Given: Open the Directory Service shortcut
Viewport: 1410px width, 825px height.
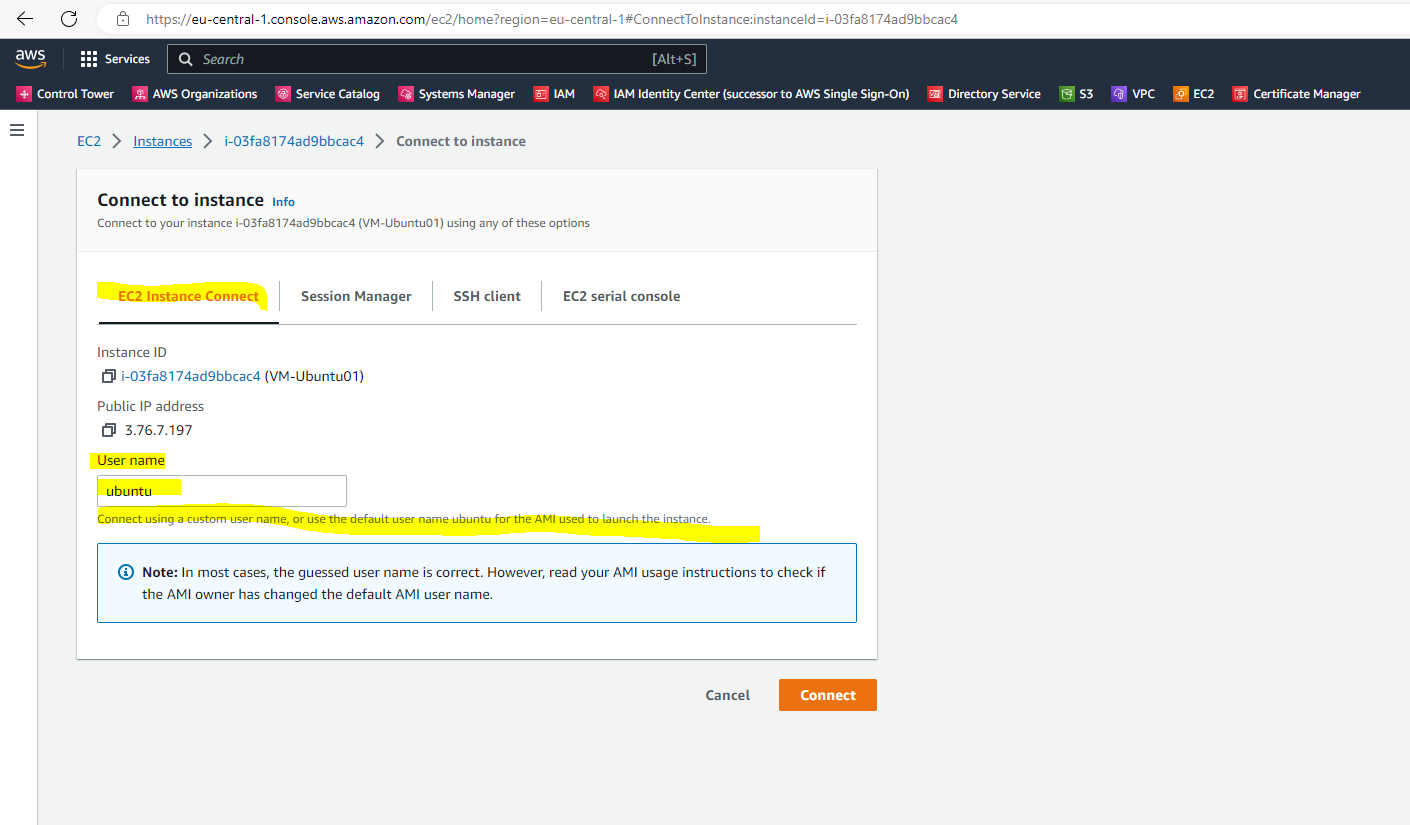Looking at the screenshot, I should (x=984, y=93).
